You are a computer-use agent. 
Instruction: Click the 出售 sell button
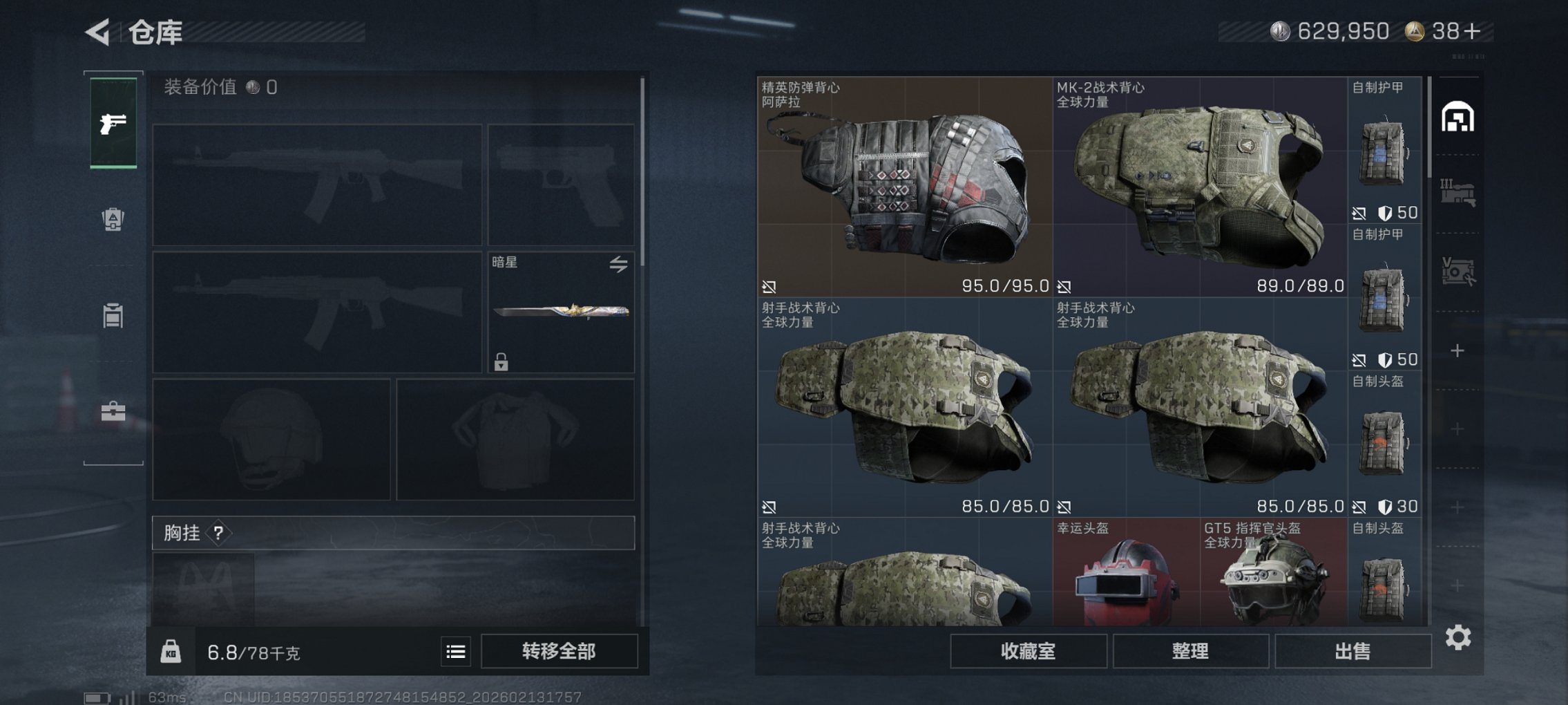tap(1352, 651)
